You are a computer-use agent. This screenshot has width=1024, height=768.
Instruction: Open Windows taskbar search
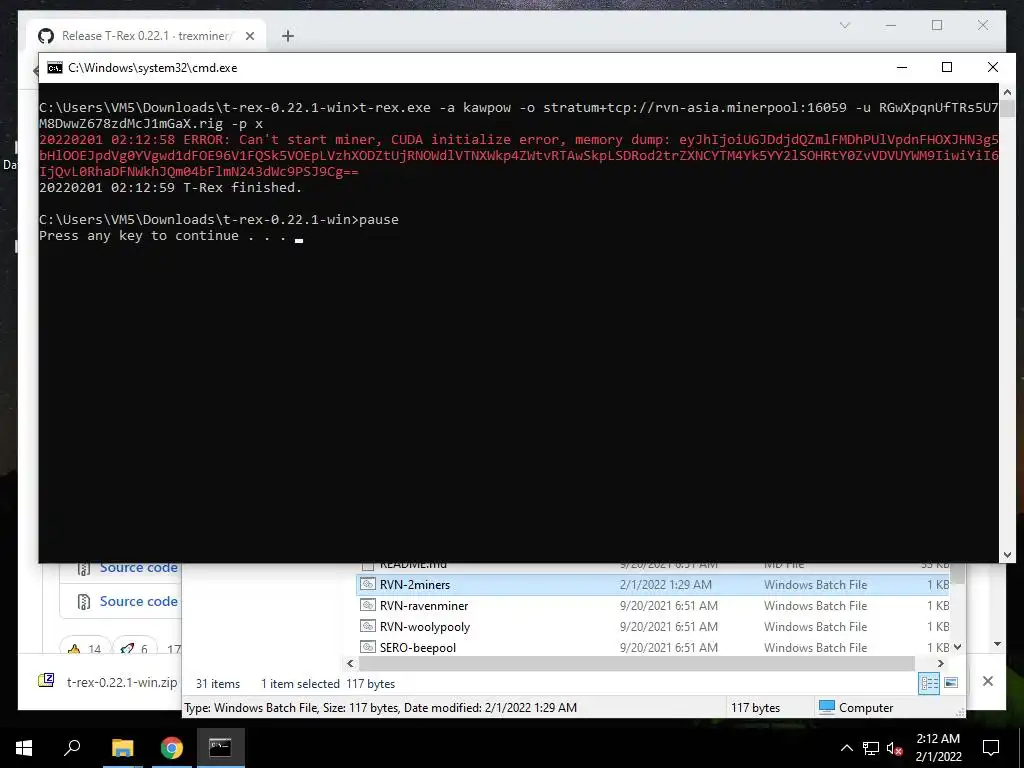[72, 748]
